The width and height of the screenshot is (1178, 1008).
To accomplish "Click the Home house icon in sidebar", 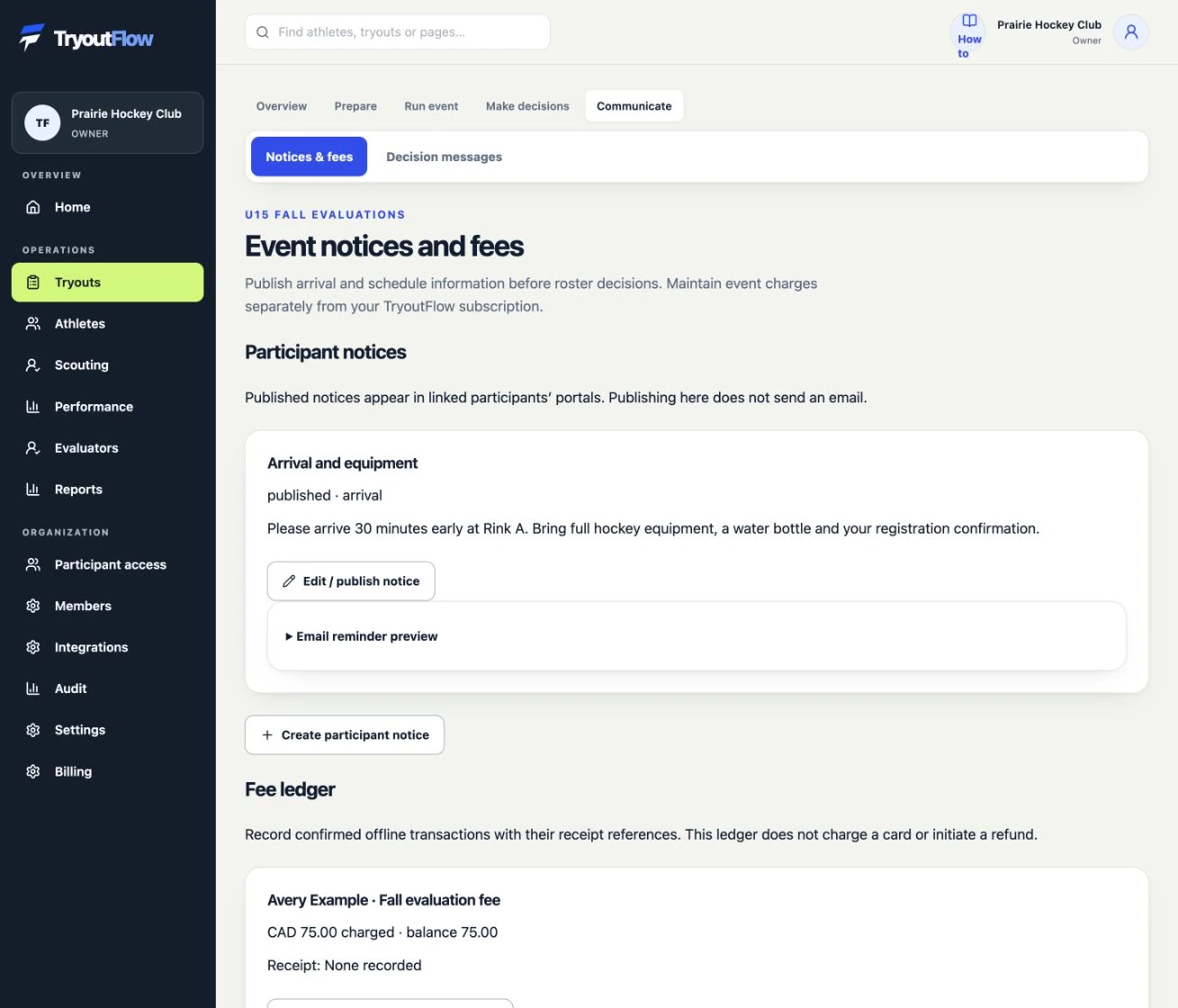I will (x=33, y=207).
